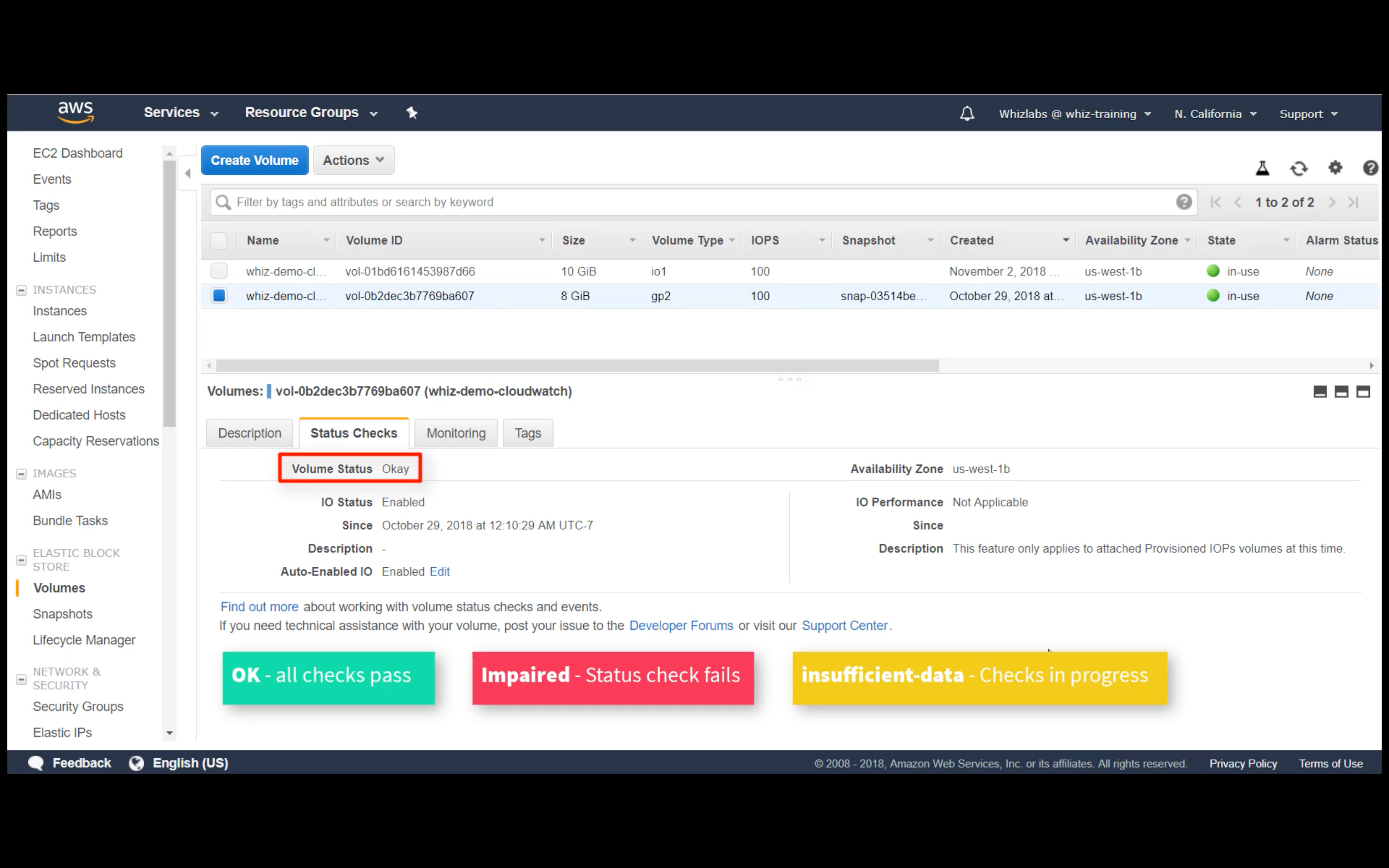1389x868 pixels.
Task: Open the notifications bell
Action: point(967,113)
